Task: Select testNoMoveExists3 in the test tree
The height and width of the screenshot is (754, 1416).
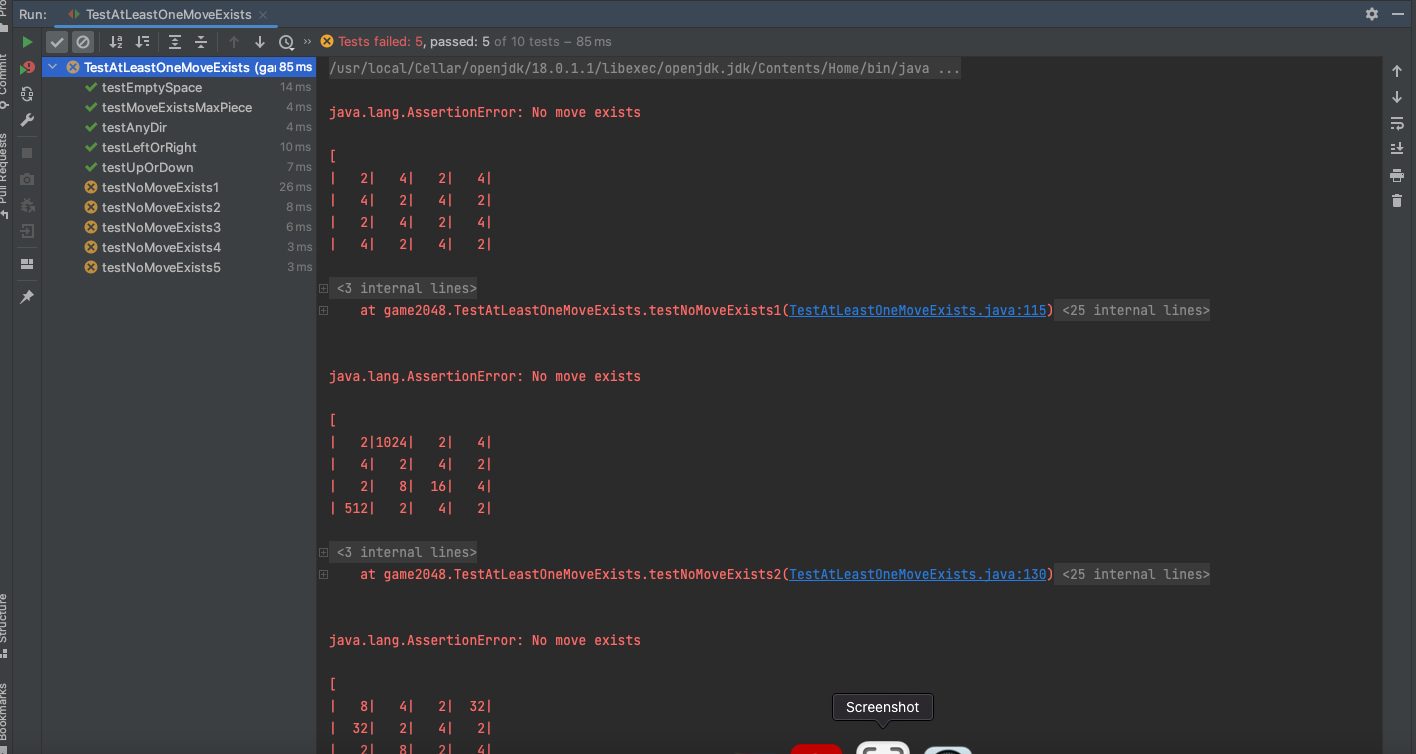Action: coord(161,227)
